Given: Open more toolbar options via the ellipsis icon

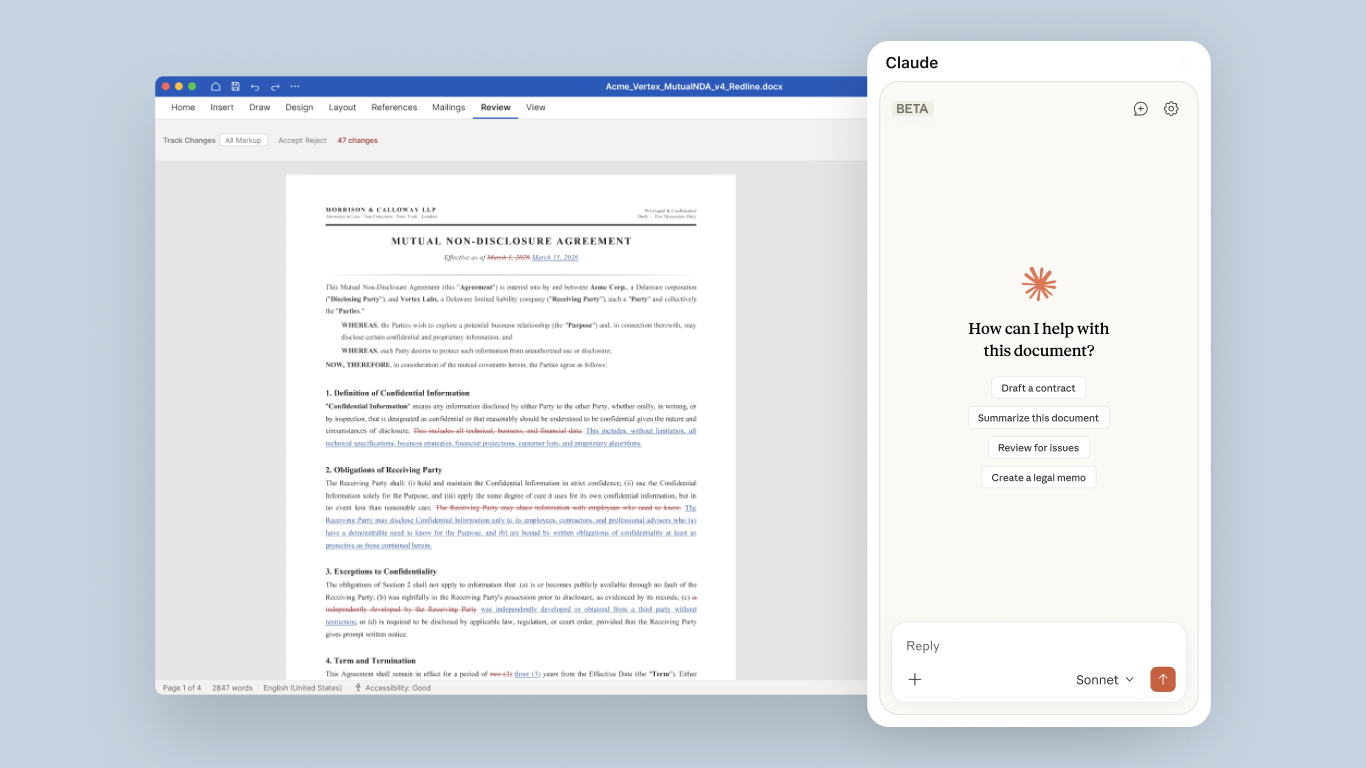Looking at the screenshot, I should pos(295,86).
